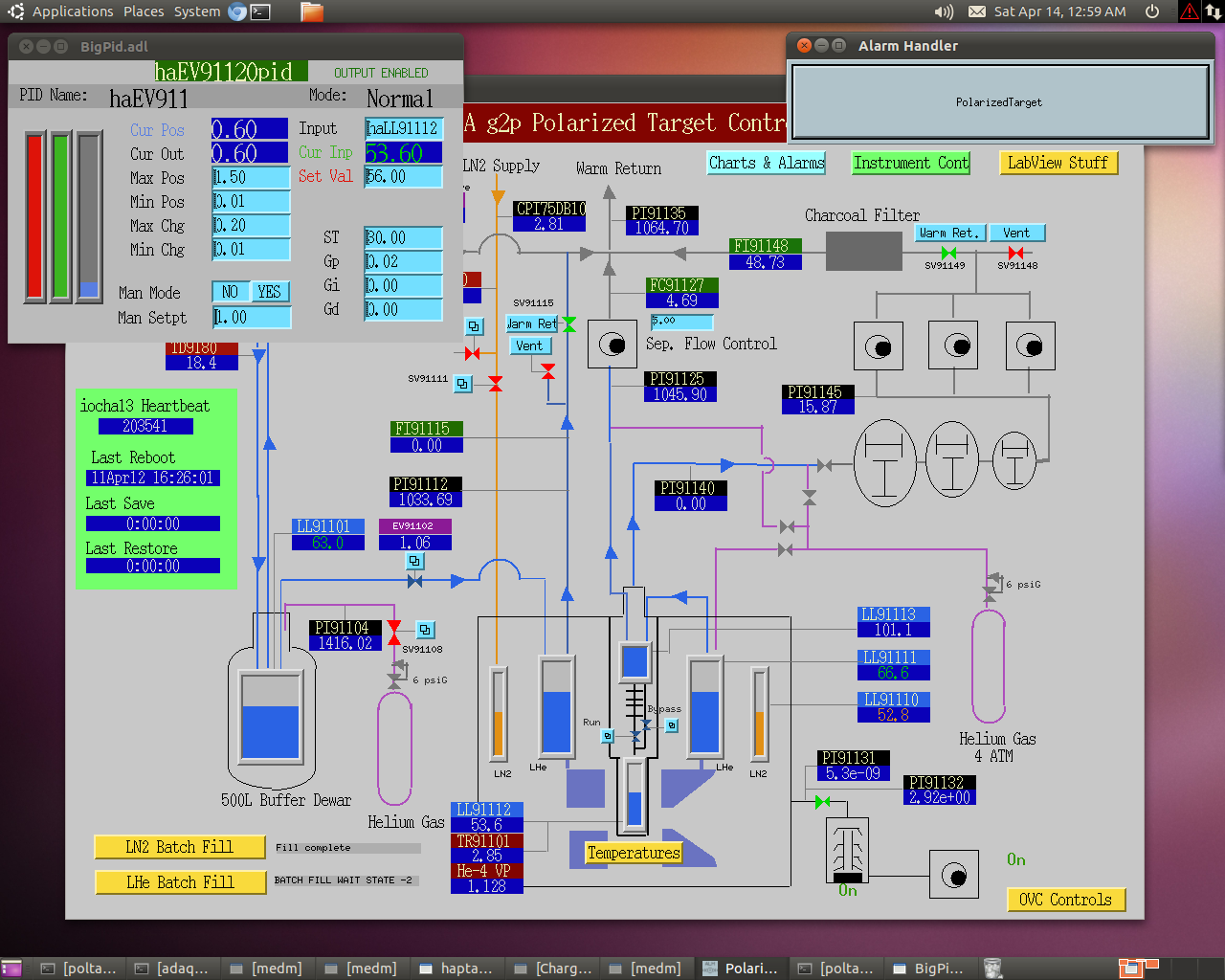Start the LHe Batch Fill

(x=180, y=882)
